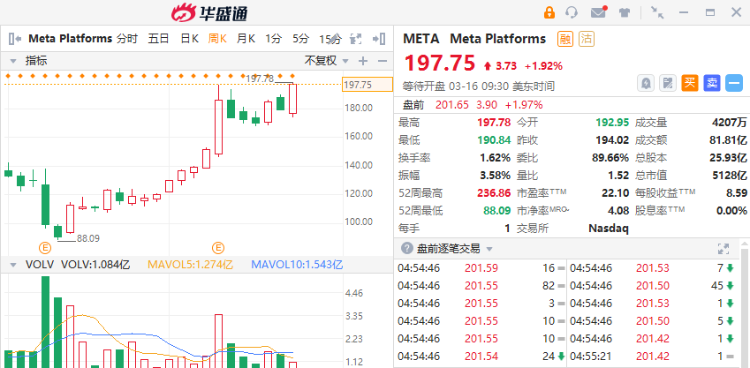Open the stock note icon beside bell

click(667, 83)
